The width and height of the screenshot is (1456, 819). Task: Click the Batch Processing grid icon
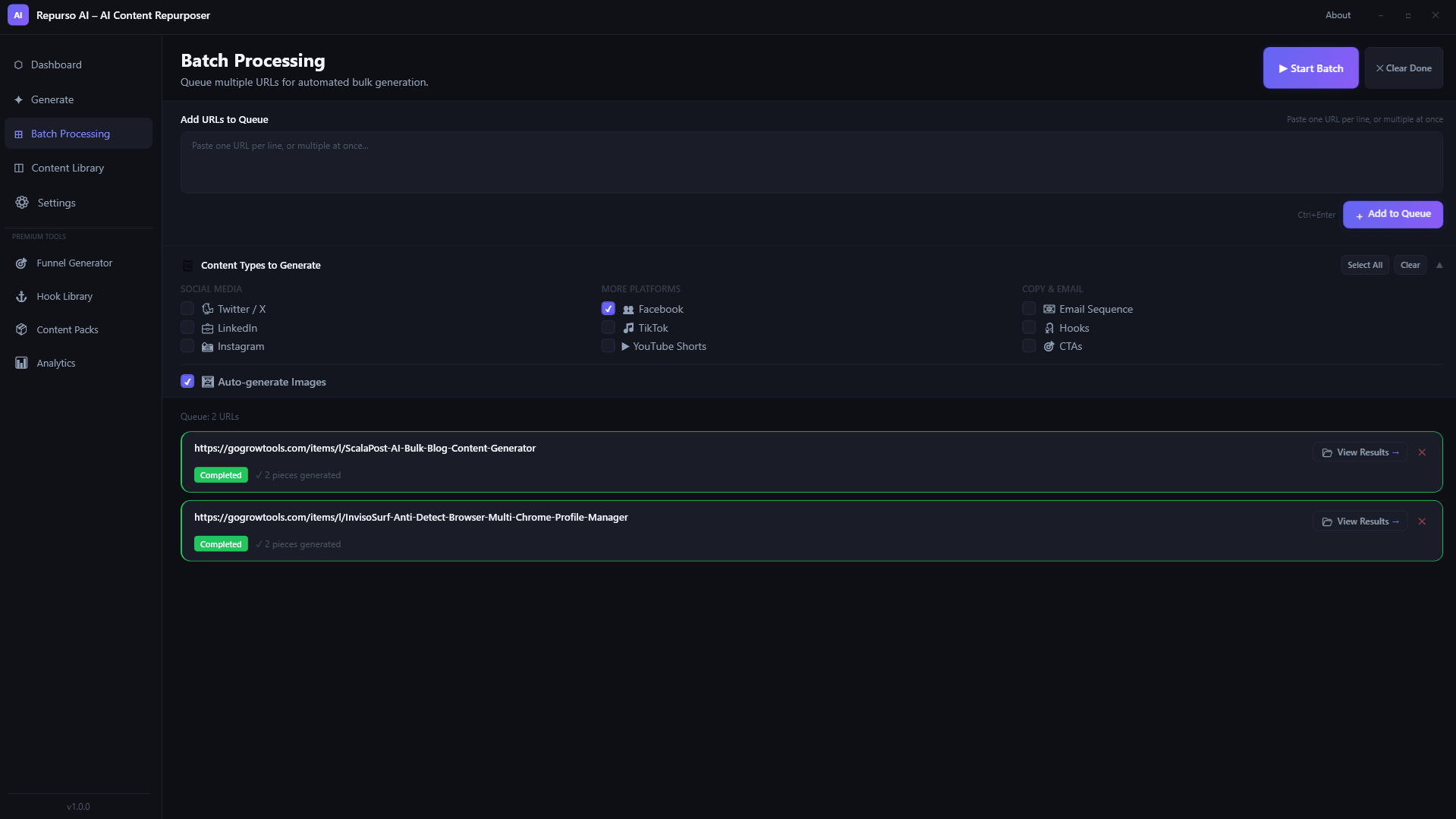(18, 134)
